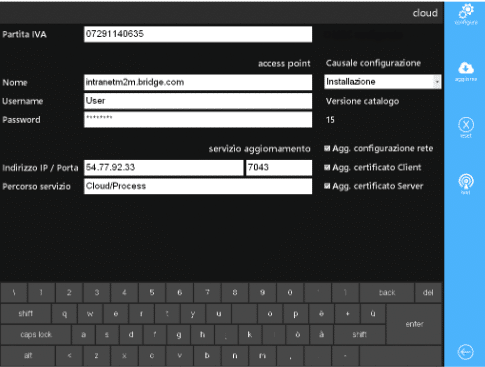Tap the m key on keyboard
The width and height of the screenshot is (485, 367).
[x=262, y=355]
